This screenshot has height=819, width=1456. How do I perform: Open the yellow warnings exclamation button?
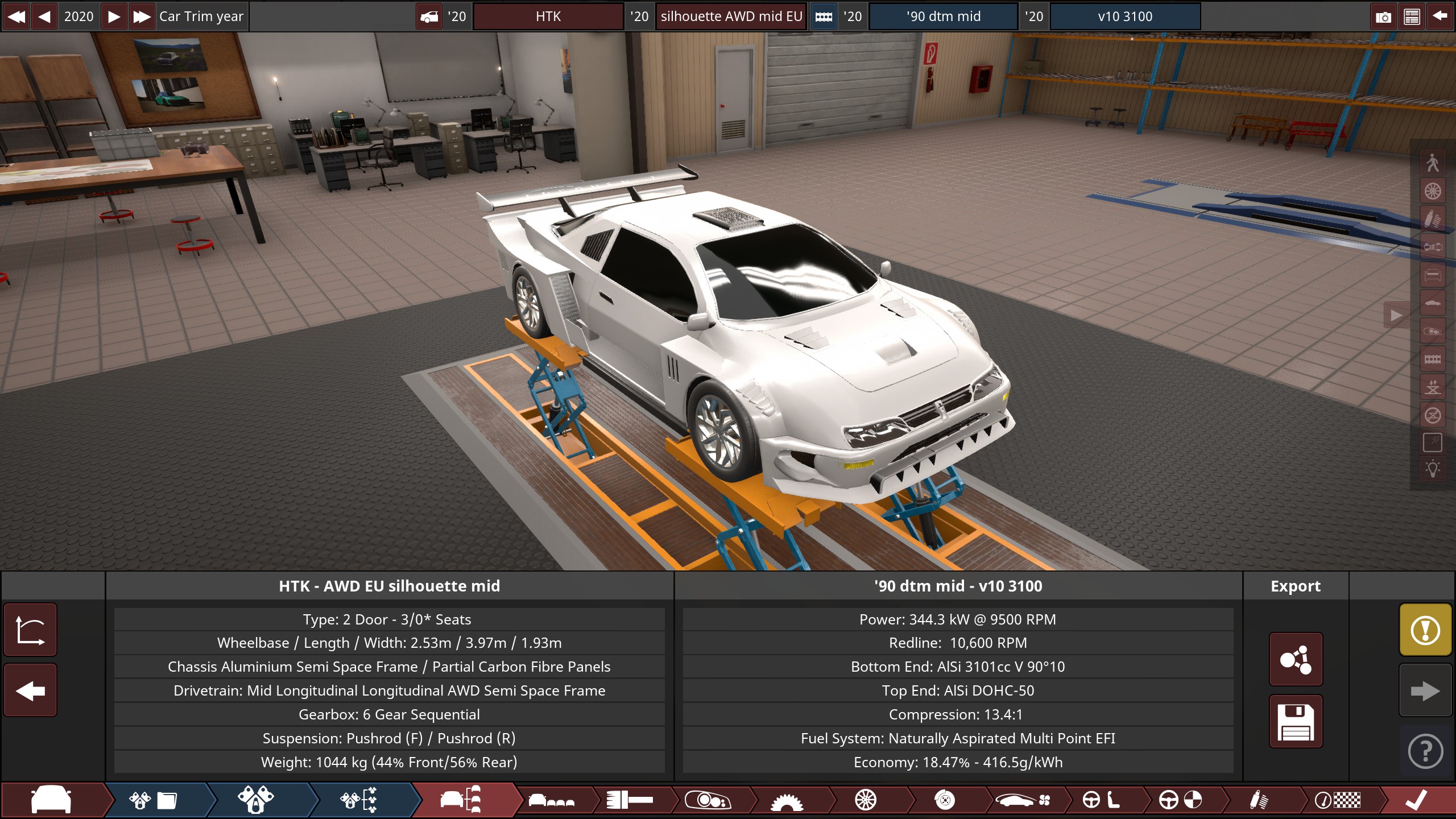(1425, 630)
